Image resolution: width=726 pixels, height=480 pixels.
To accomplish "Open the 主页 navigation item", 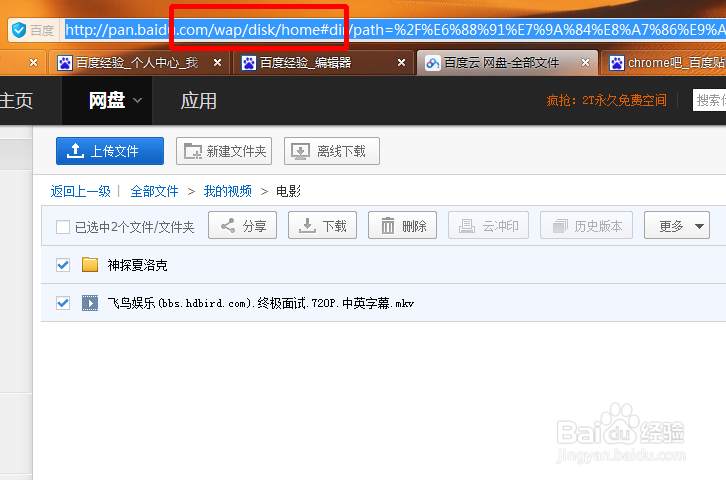I will coord(16,100).
